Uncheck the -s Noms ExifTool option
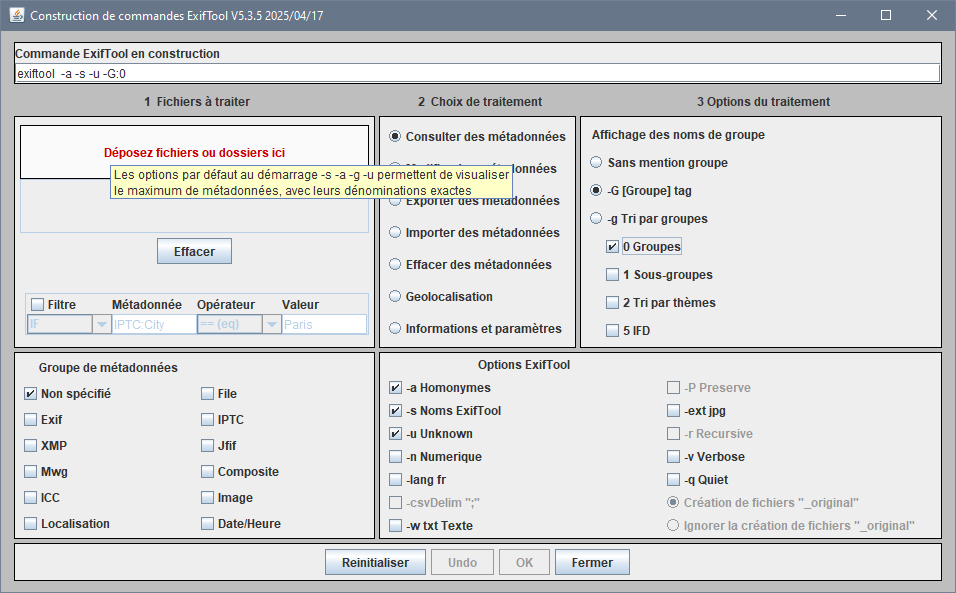 coord(396,411)
